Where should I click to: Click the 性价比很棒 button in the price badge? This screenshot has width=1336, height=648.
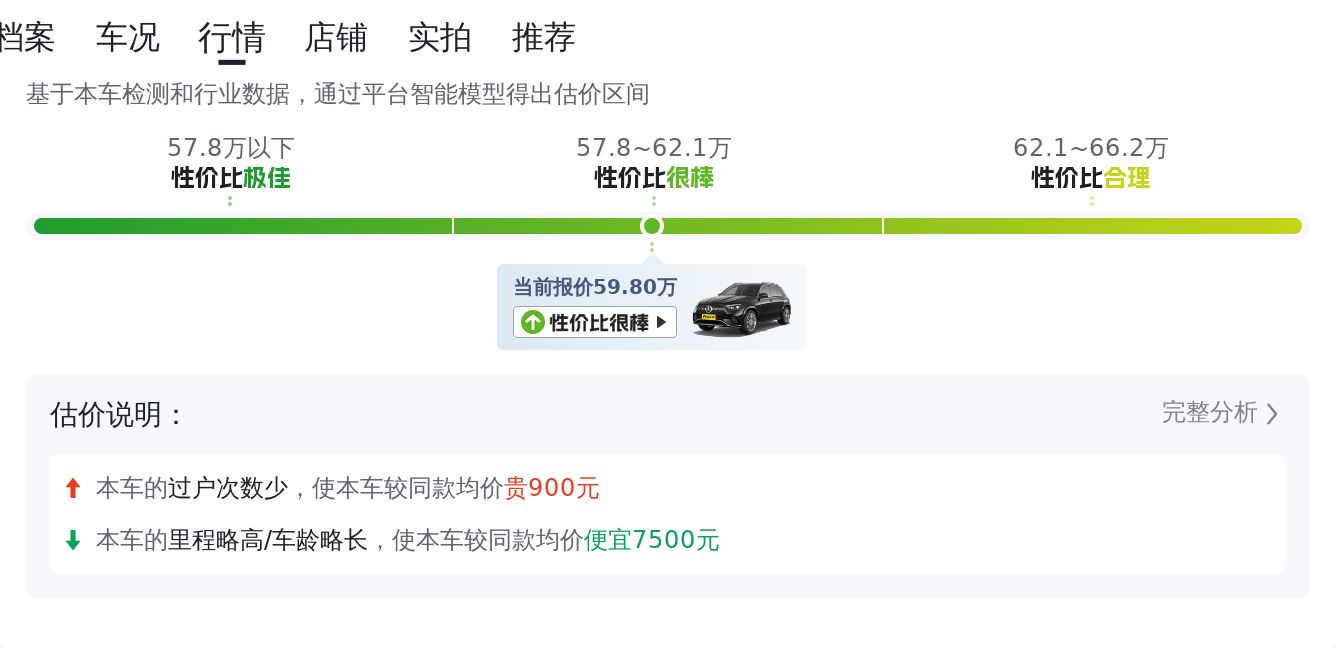coord(595,322)
